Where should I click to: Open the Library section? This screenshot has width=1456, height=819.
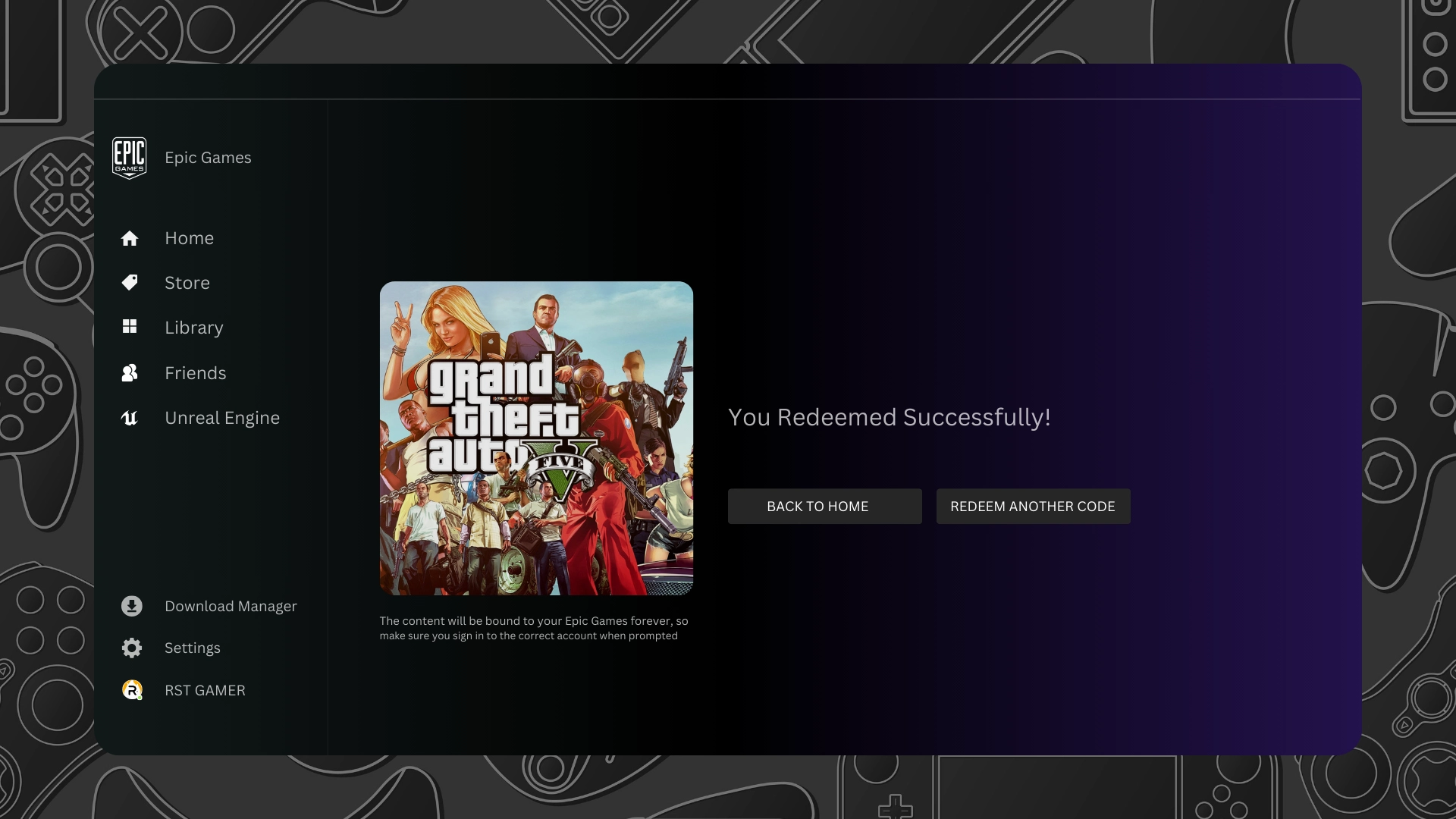coord(194,328)
